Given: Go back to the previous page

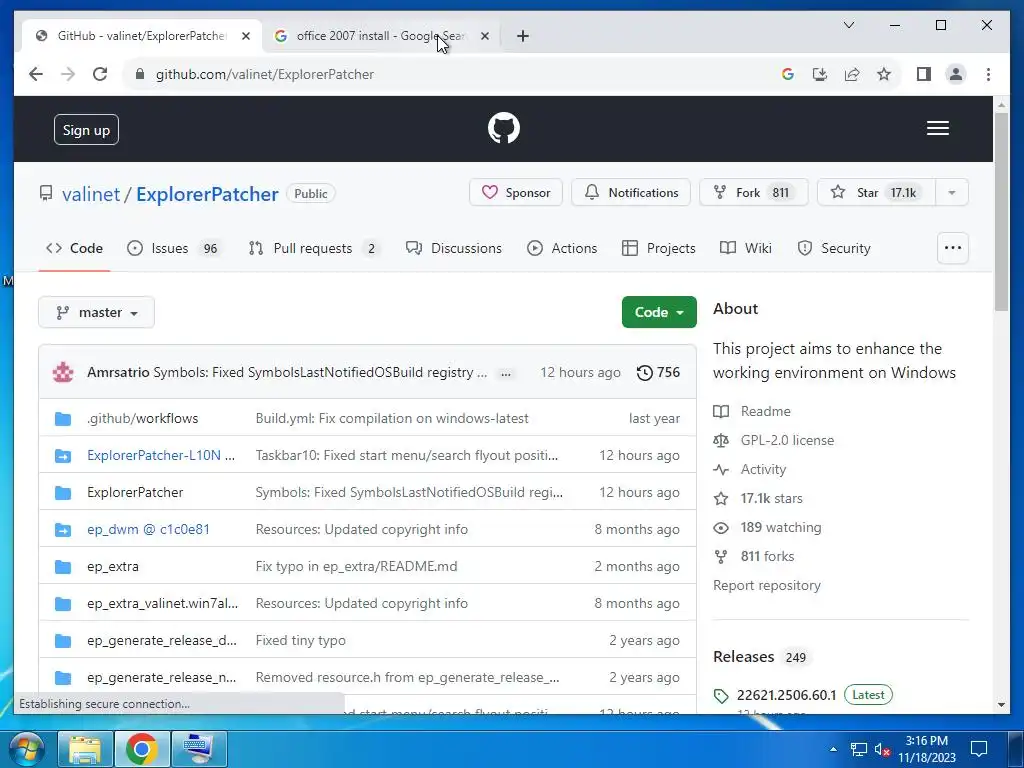Looking at the screenshot, I should [36, 74].
